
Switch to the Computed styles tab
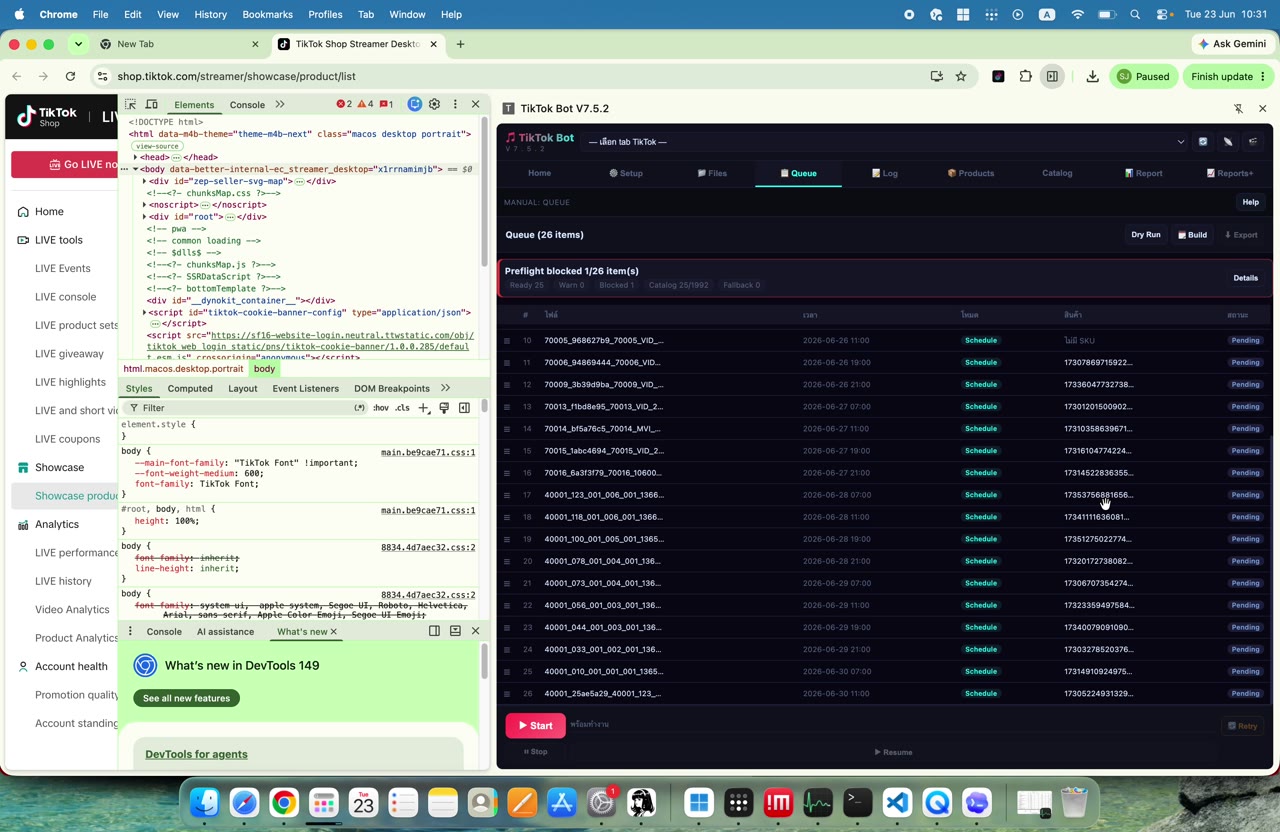tap(190, 388)
